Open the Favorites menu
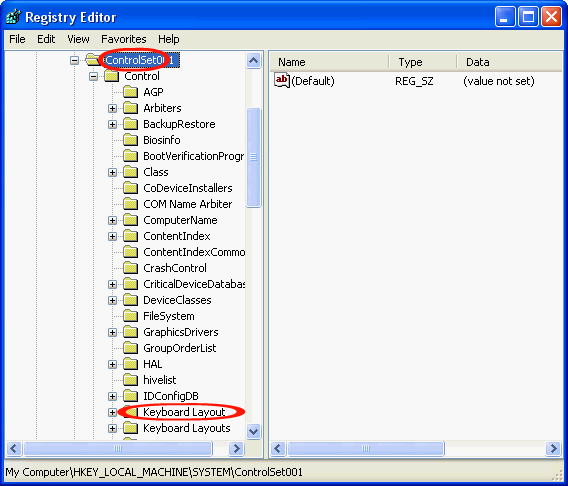The image size is (568, 486). tap(124, 39)
